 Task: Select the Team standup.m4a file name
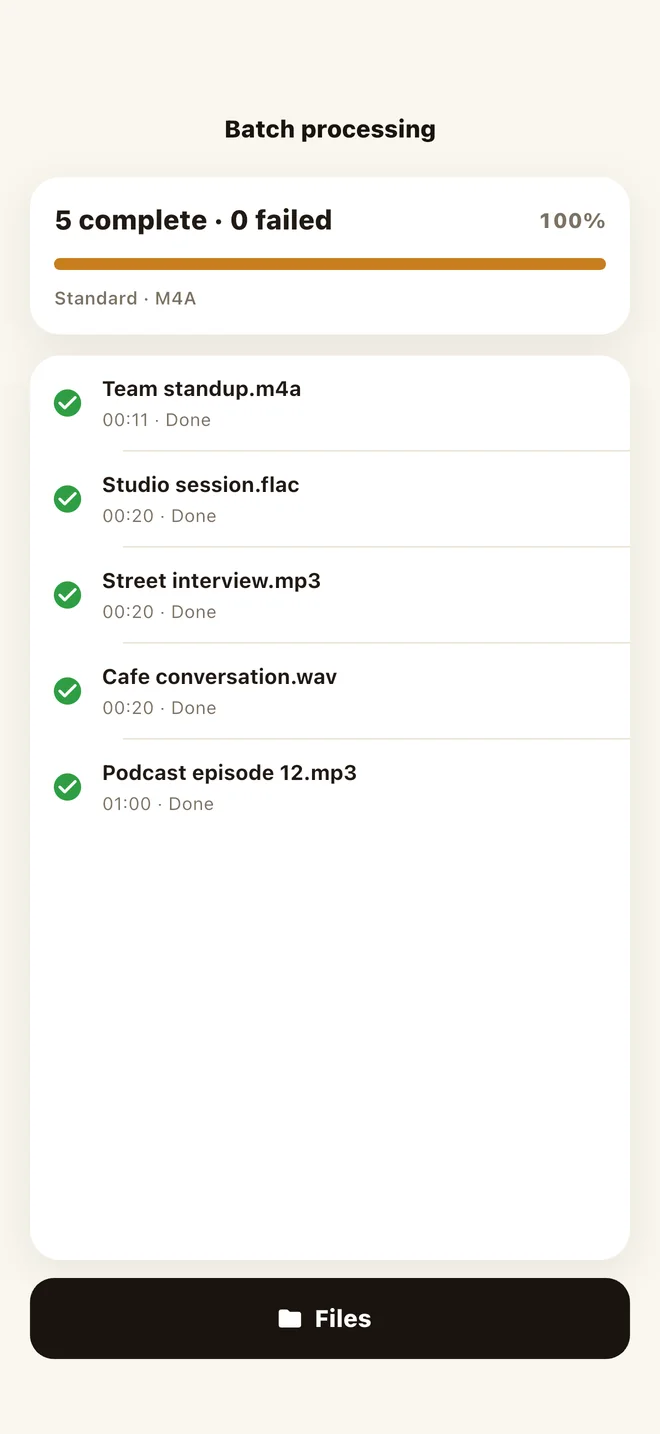click(x=201, y=389)
